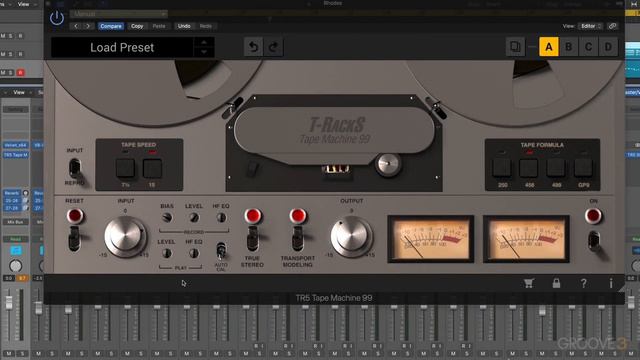640x360 pixels.
Task: Select tape speed 7½ button
Action: 125,168
